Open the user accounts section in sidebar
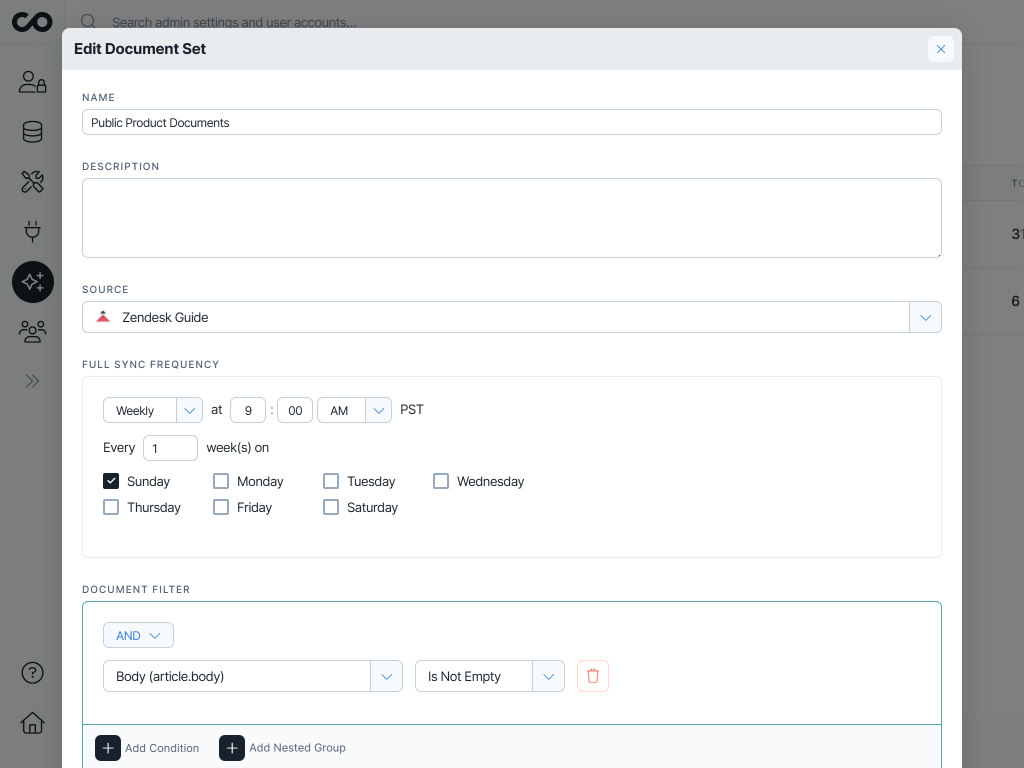This screenshot has width=1024, height=768. click(x=33, y=82)
